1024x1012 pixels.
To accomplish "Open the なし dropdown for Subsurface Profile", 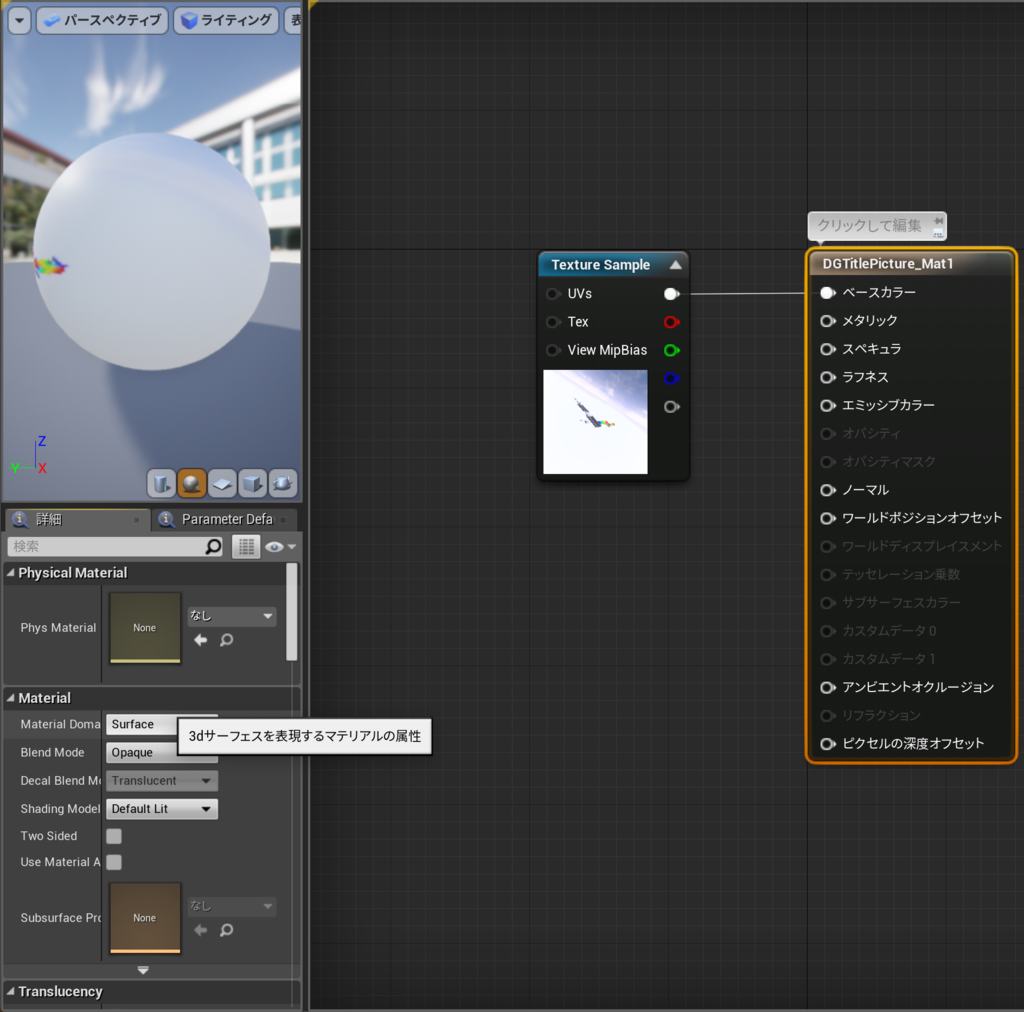I will [231, 906].
